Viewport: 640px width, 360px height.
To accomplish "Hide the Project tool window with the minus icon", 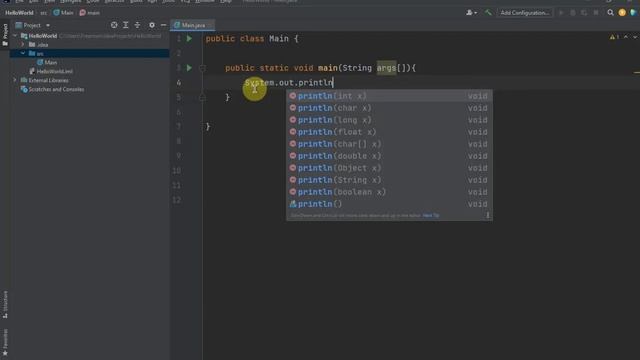I will (163, 25).
